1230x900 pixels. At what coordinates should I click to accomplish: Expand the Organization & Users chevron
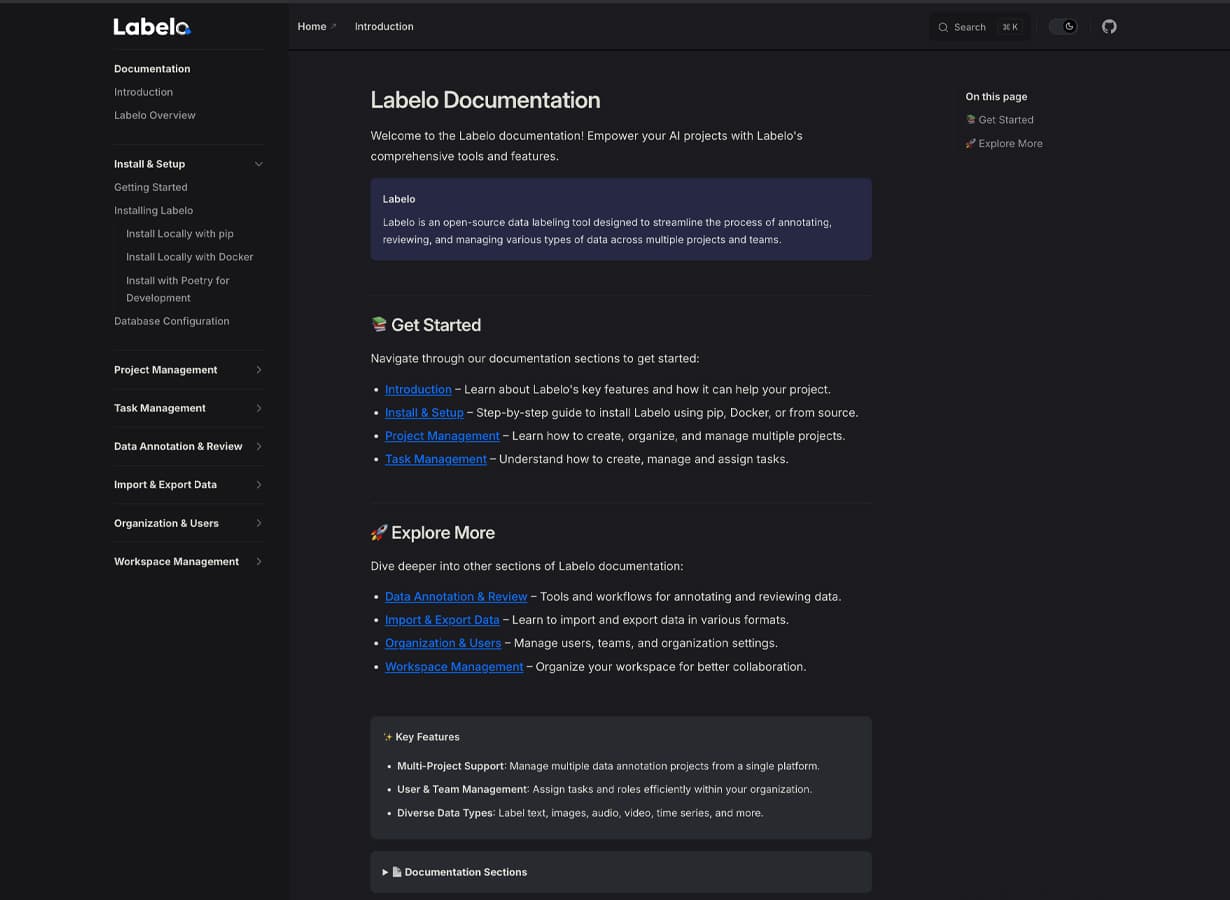pos(259,523)
